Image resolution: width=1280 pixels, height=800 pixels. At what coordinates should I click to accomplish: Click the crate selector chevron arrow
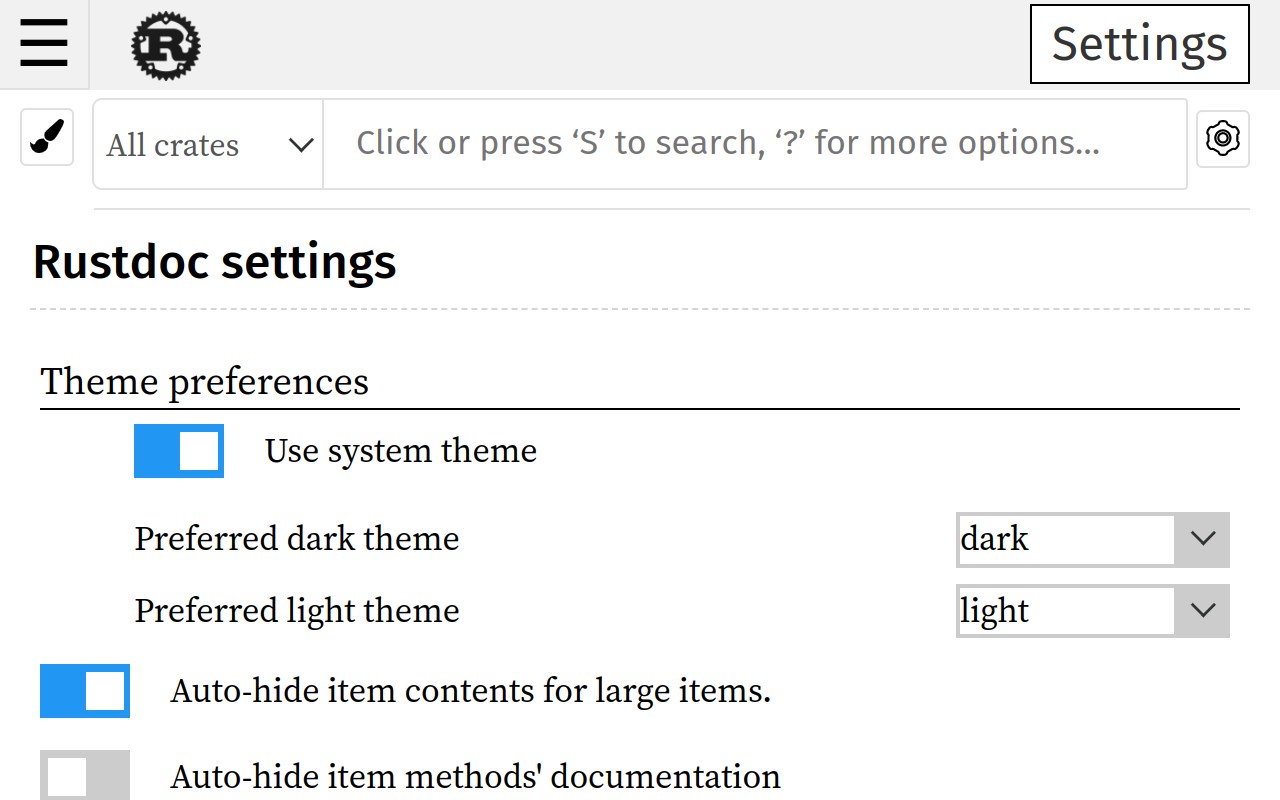(x=300, y=145)
